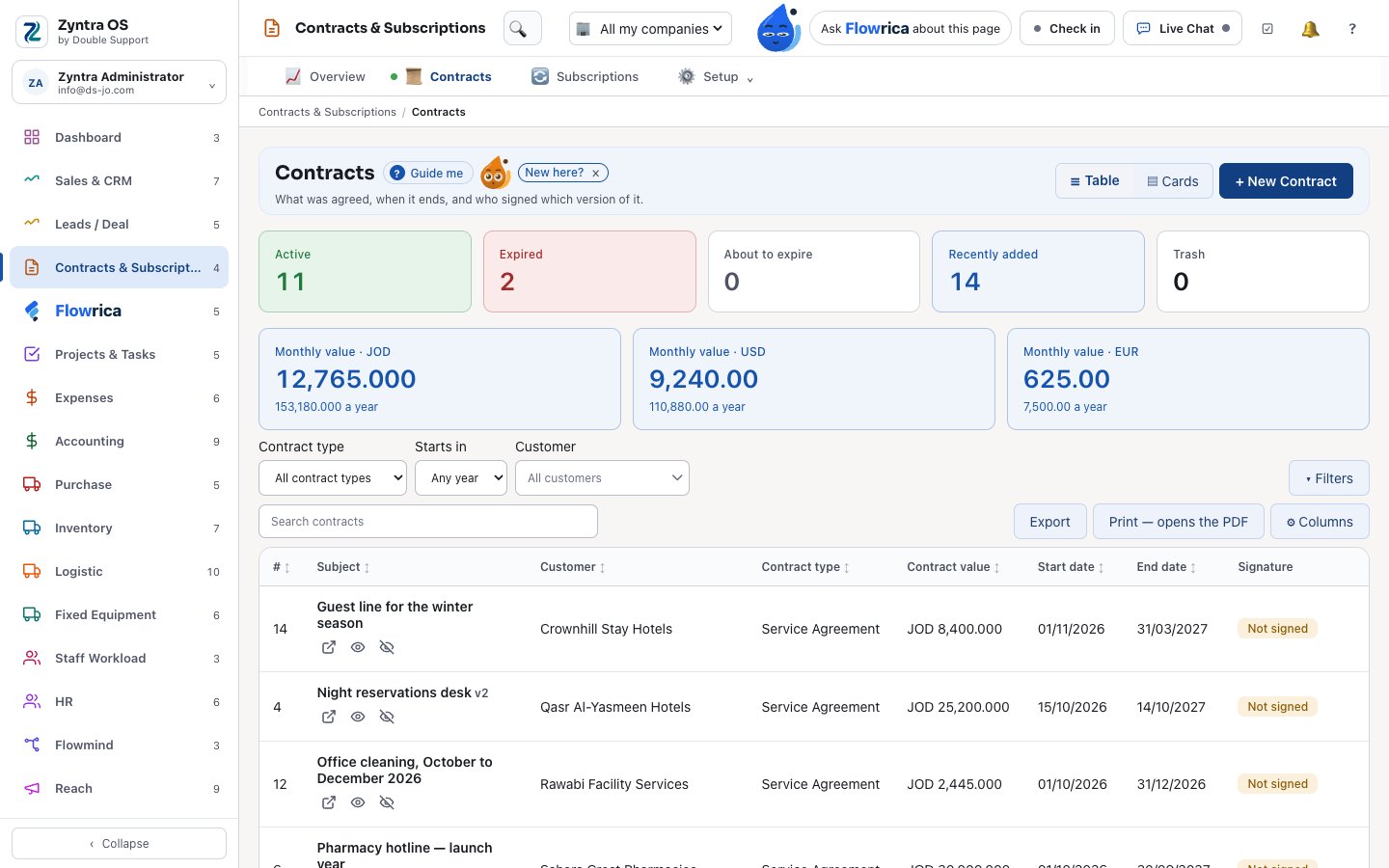Open Accounting in the sidebar

[x=120, y=441]
